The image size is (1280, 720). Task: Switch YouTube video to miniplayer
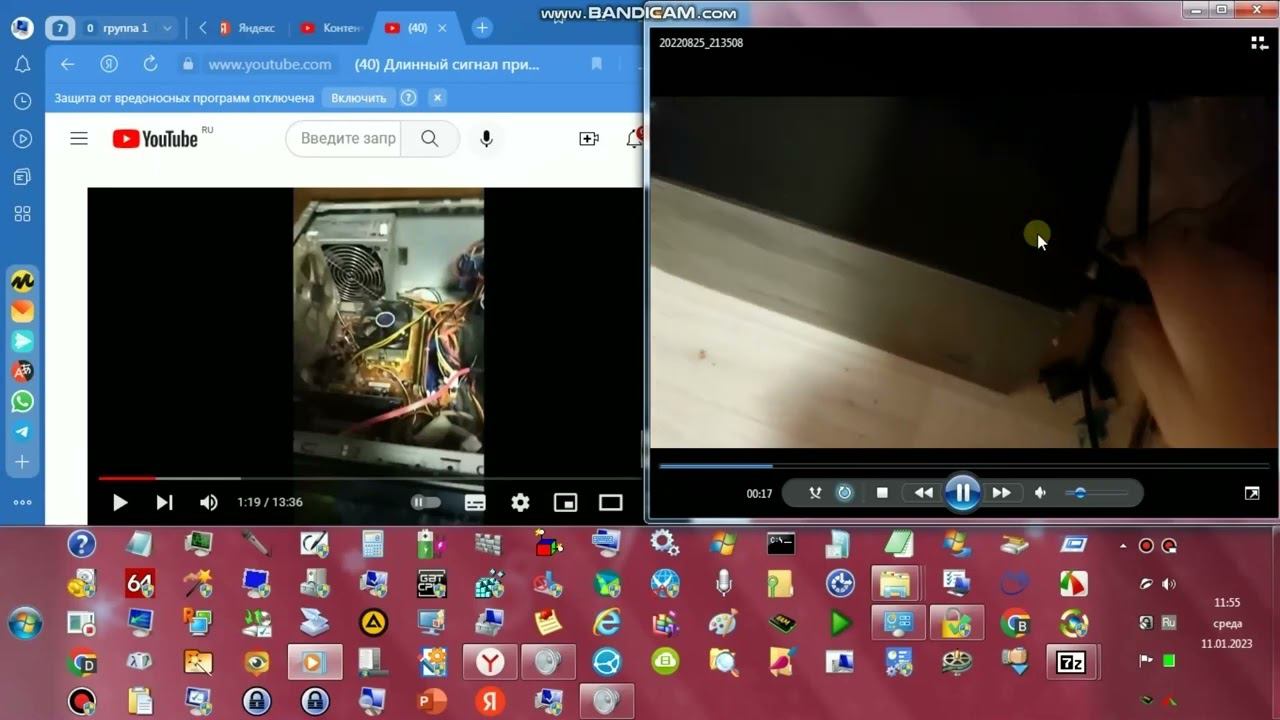[566, 502]
